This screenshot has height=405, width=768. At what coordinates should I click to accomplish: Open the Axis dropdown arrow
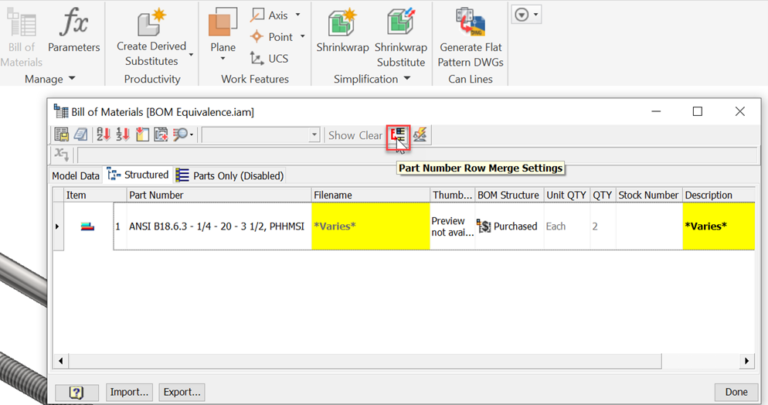pos(301,16)
